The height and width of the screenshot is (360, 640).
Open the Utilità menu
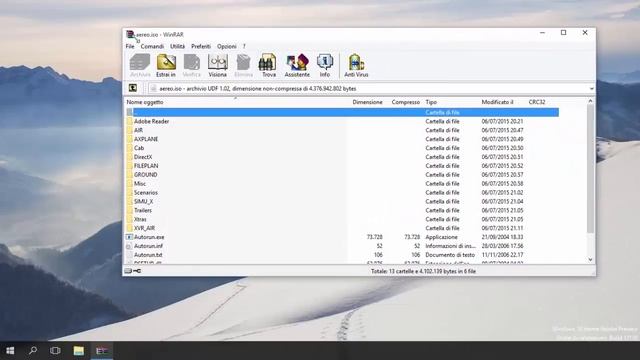(178, 47)
